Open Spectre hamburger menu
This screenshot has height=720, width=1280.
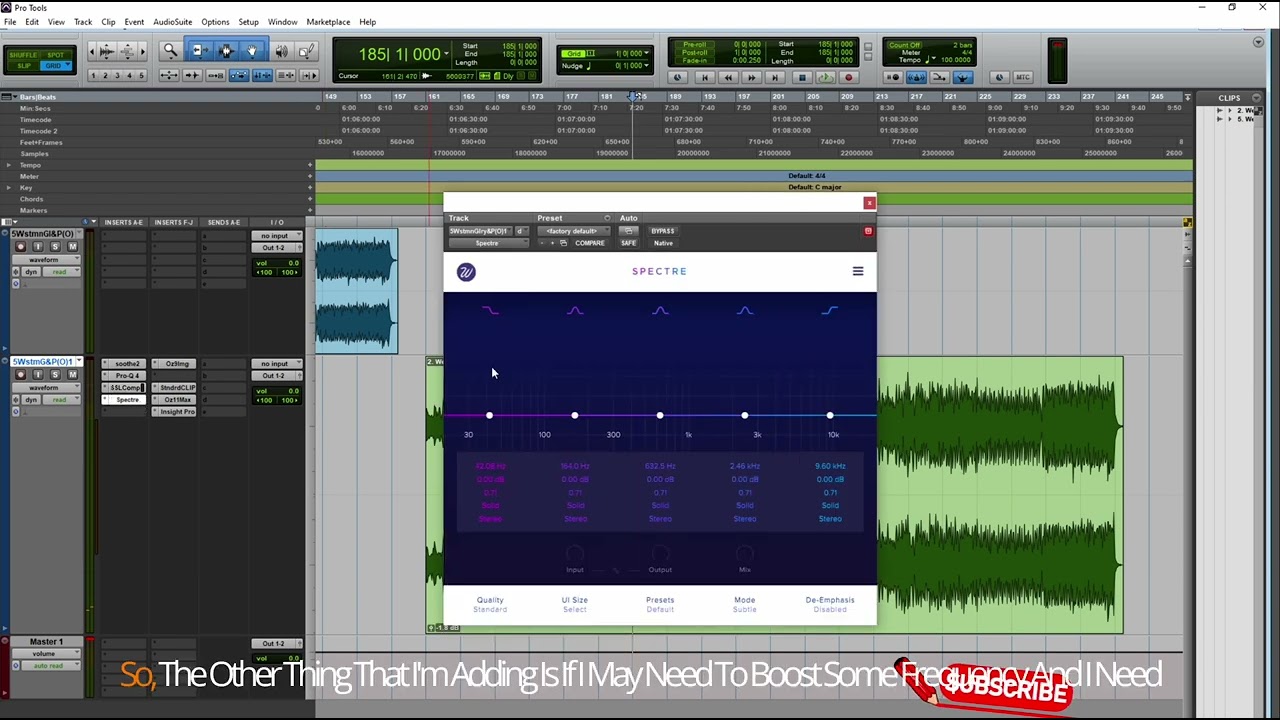pos(857,271)
